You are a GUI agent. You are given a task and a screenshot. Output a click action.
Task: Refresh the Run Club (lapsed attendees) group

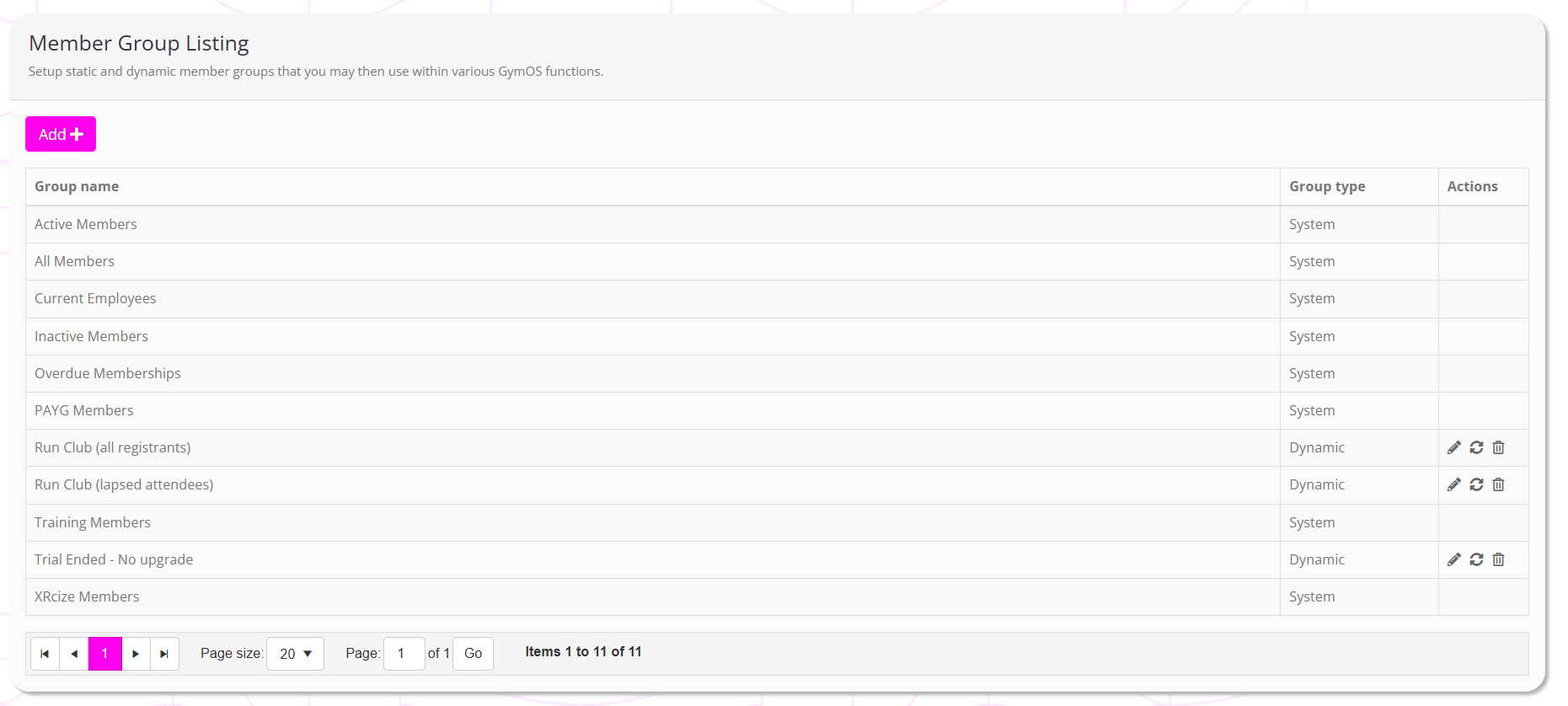click(1476, 484)
